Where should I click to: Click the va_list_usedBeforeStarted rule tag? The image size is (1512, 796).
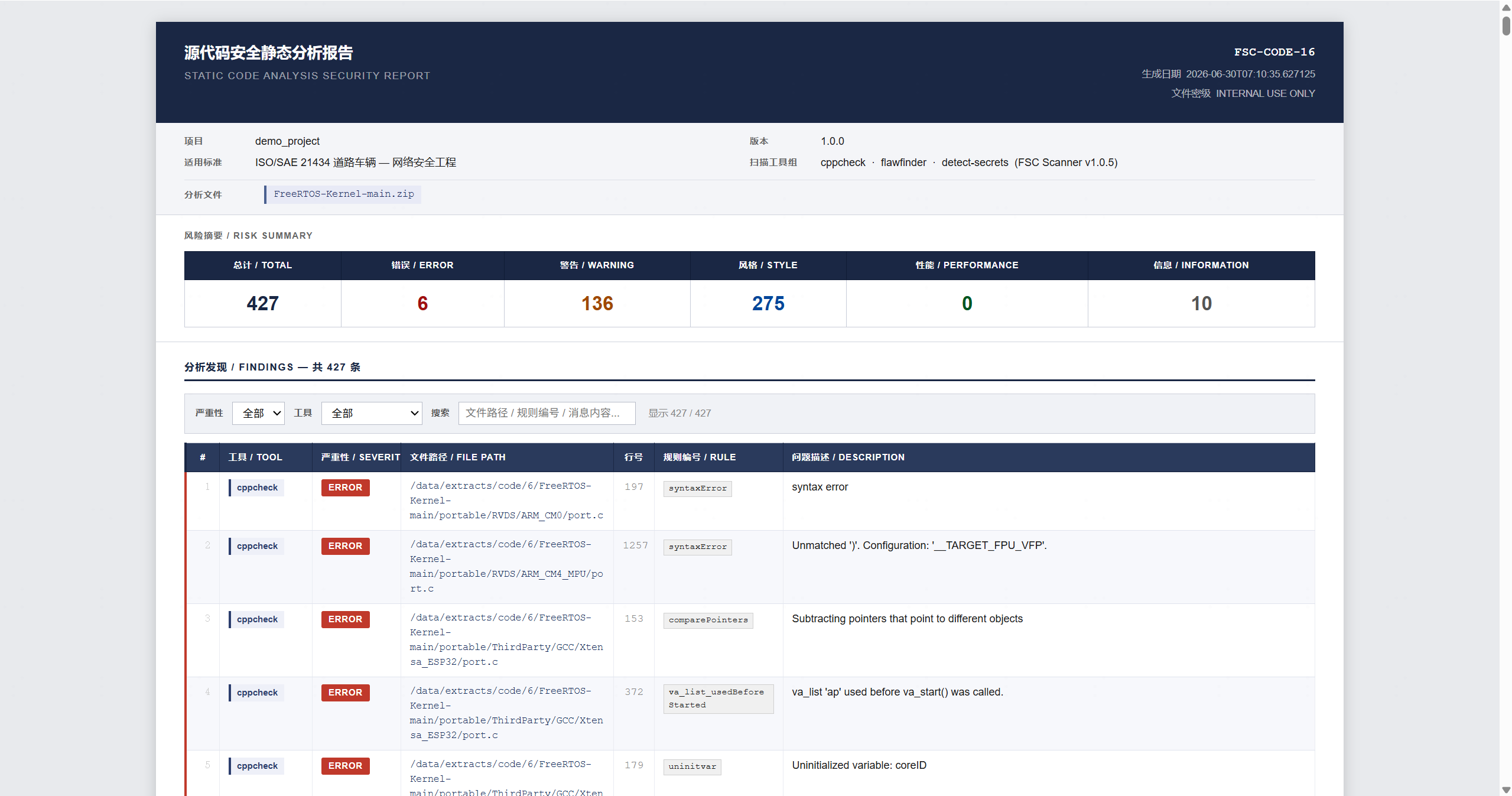point(718,698)
